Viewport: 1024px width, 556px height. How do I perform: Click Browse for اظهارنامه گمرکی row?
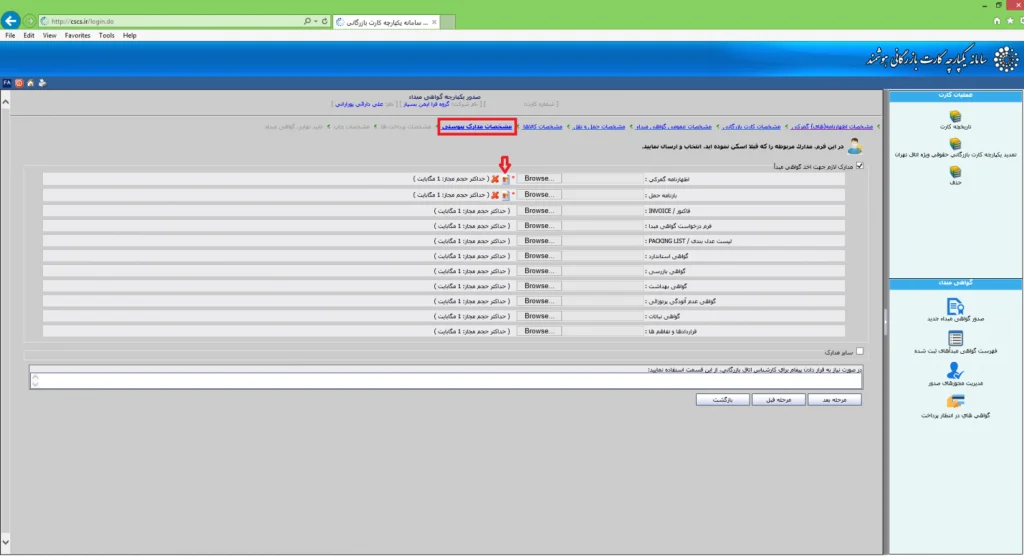[x=539, y=178]
